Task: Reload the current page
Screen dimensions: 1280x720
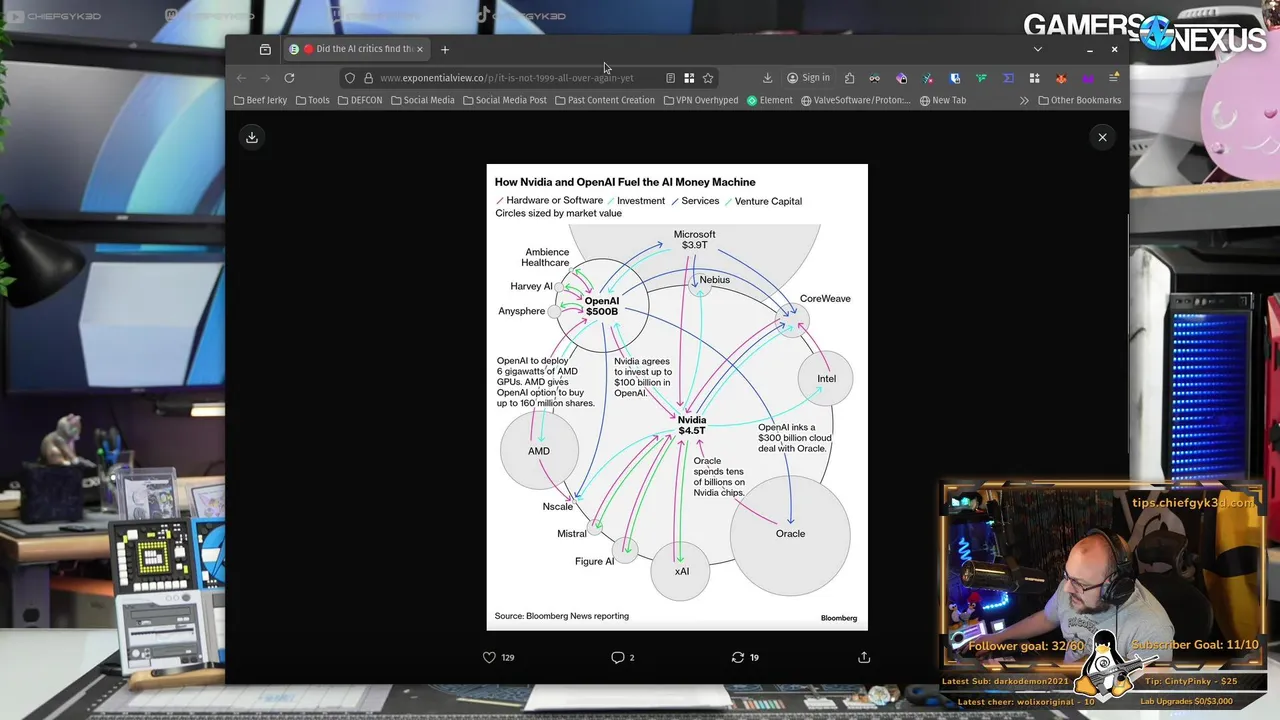Action: (x=289, y=78)
